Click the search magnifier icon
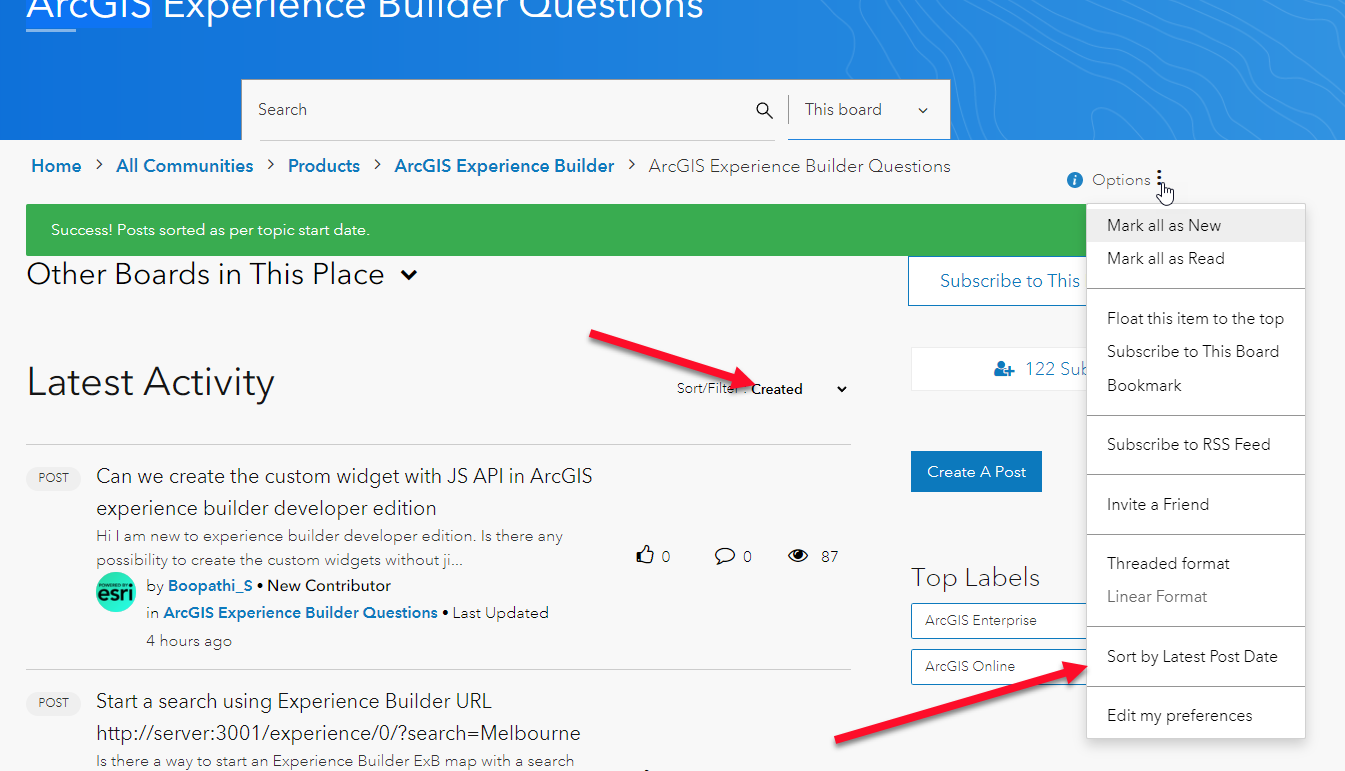The width and height of the screenshot is (1345, 771). point(764,110)
